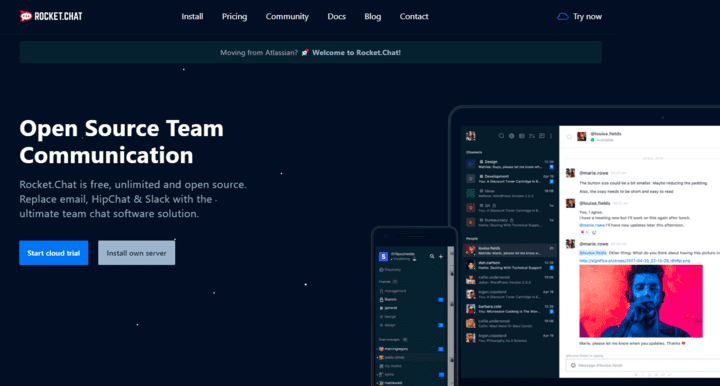This screenshot has width=720, height=386.
Task: Open the Welcome to Rocket.Chat banner link
Action: (356, 53)
